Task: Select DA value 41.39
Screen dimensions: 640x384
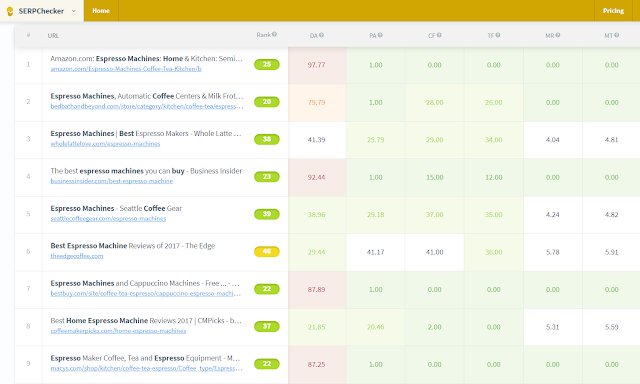Action: coord(316,140)
